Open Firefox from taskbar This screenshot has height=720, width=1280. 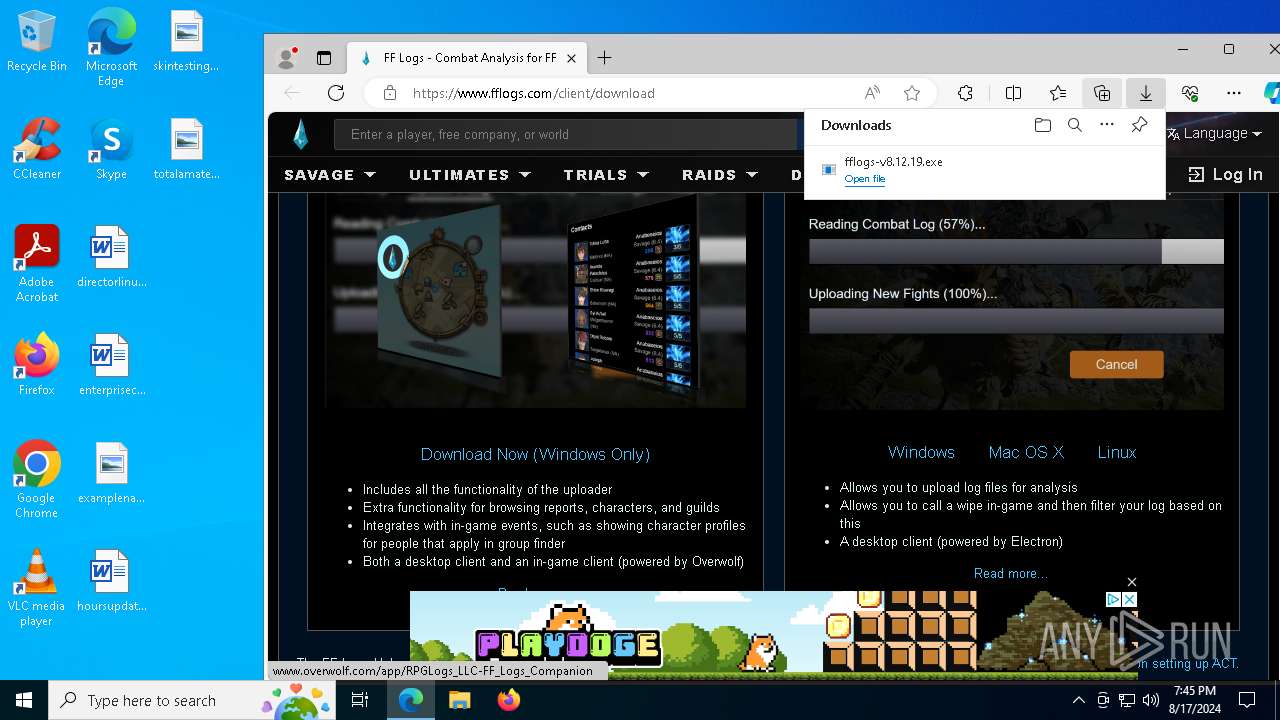(509, 700)
